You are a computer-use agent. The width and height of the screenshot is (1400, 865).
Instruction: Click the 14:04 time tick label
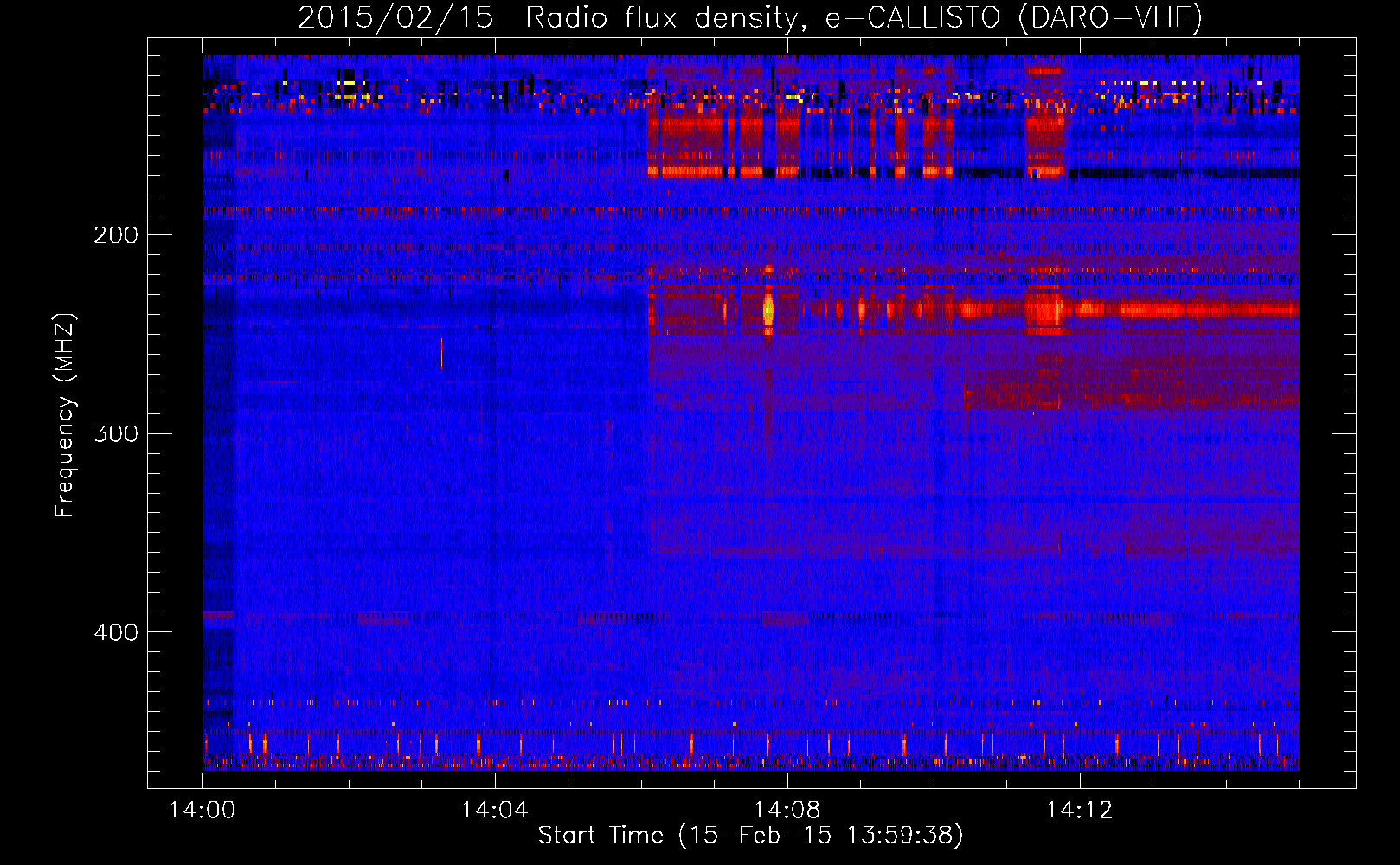495,811
